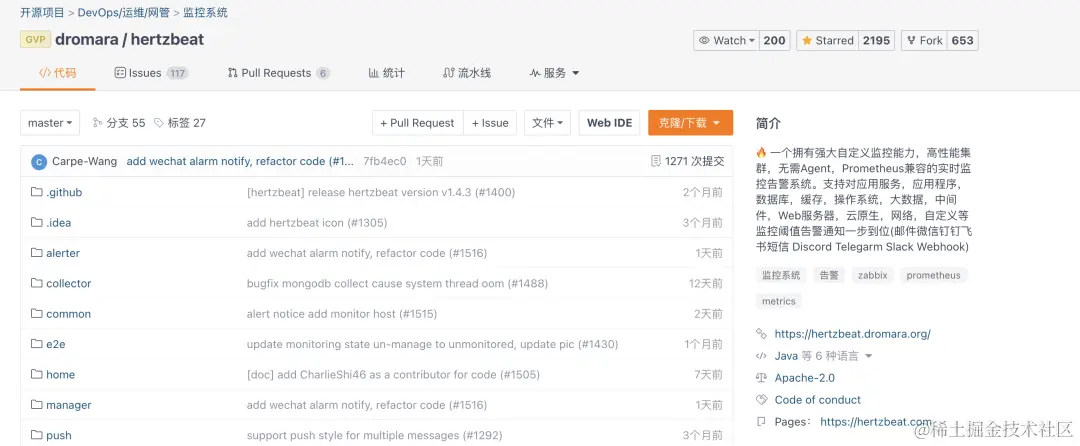Screen dimensions: 1080x446
Task: Open the Pull Requests tab
Action: (x=278, y=73)
